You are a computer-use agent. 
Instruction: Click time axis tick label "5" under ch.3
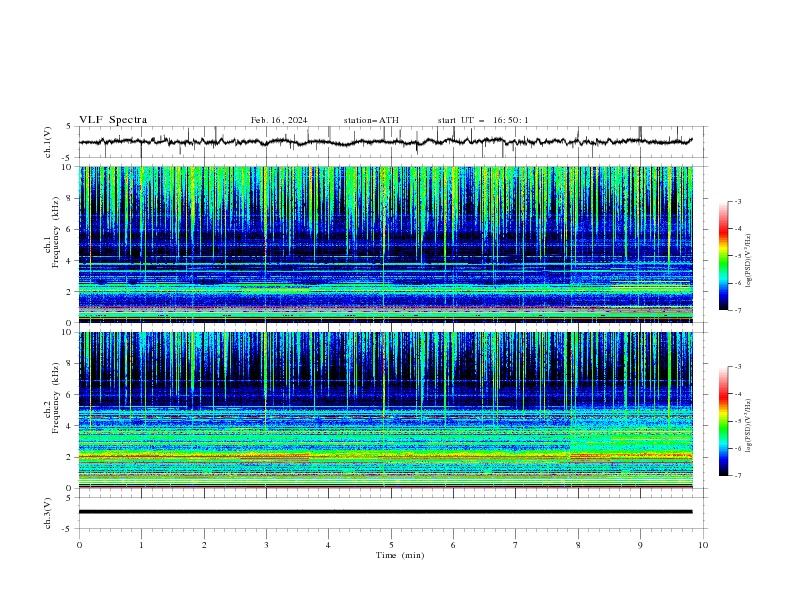coord(391,545)
